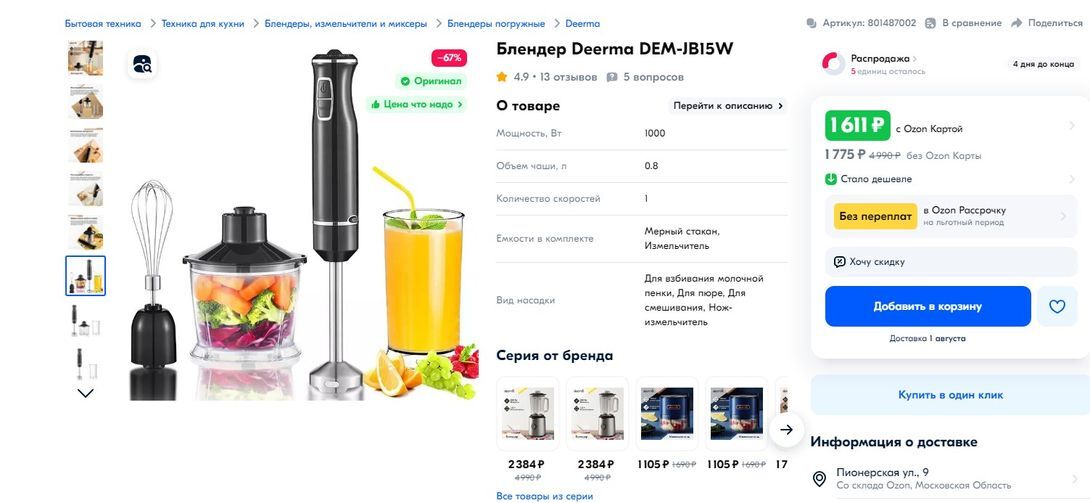
Task: Go to the Блендеры погружные breadcrumb
Action: coord(496,24)
